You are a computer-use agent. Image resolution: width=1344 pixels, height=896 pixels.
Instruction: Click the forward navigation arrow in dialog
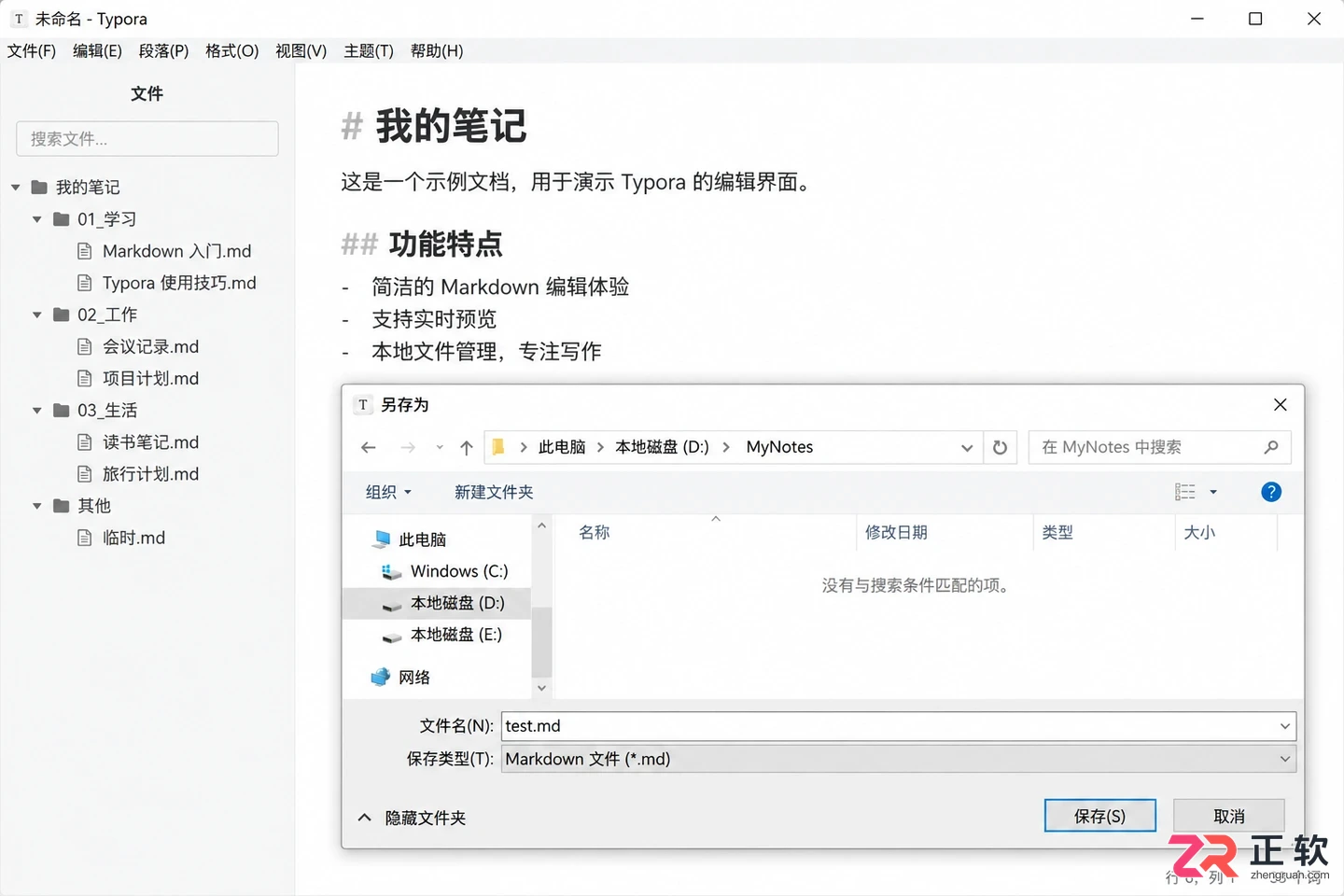(x=408, y=448)
